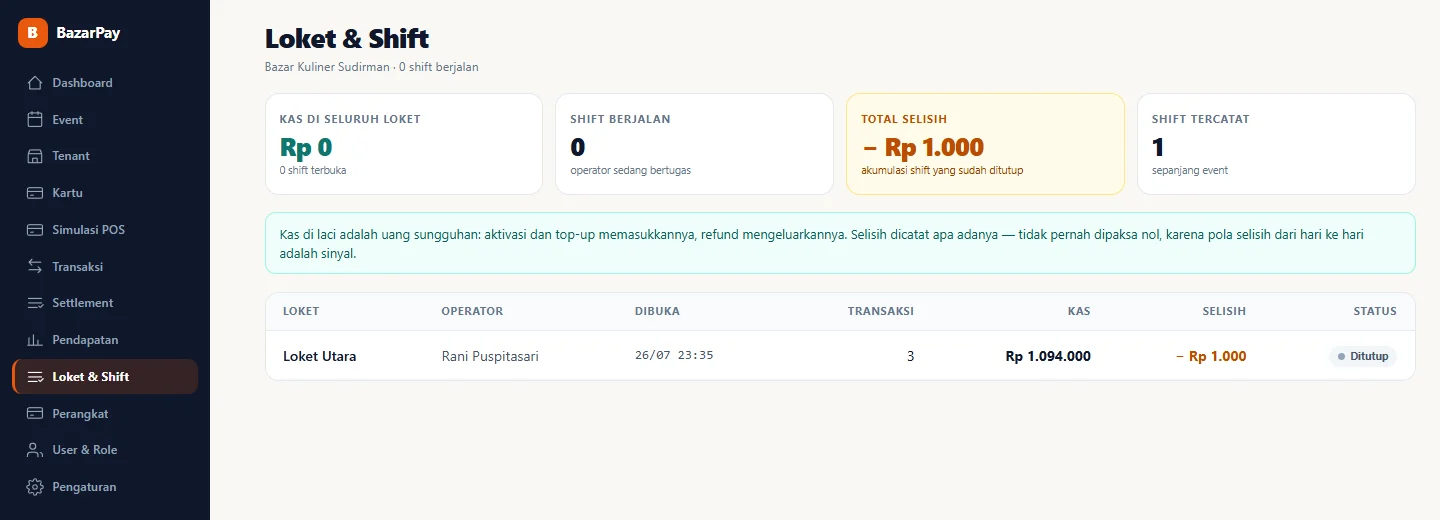Viewport: 1440px width, 520px height.
Task: Click the Shift Tercatat card
Action: click(x=1276, y=144)
